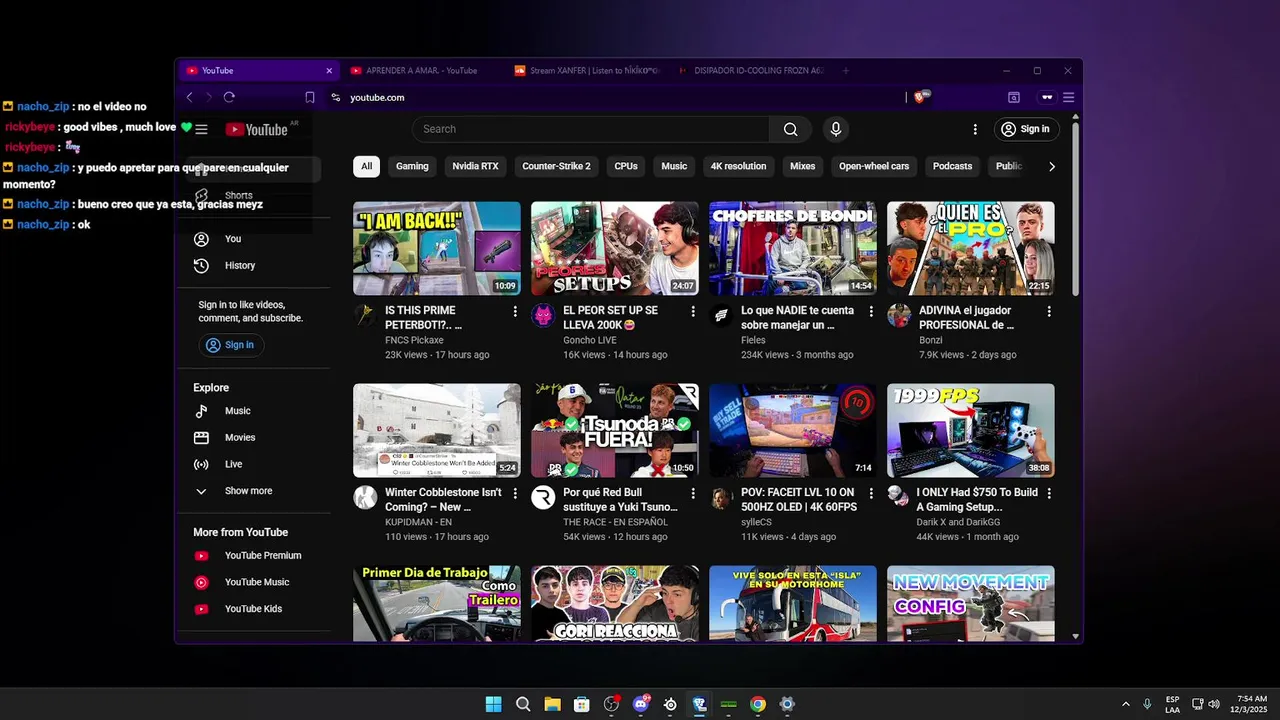Reload the page in browser toolbar
Image resolution: width=1280 pixels, height=720 pixels.
click(x=229, y=97)
